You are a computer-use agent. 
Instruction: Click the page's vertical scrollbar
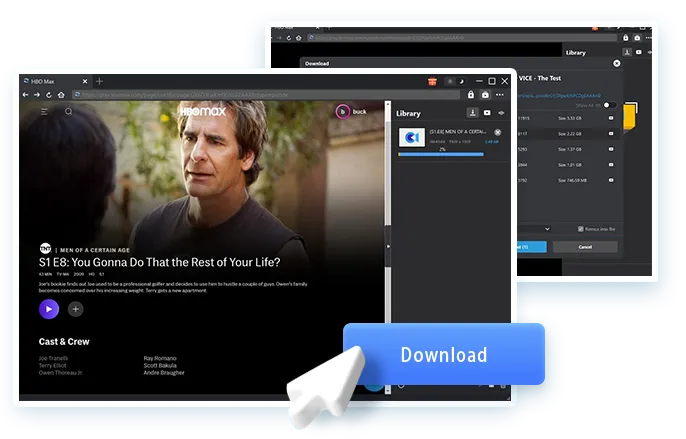tap(388, 175)
